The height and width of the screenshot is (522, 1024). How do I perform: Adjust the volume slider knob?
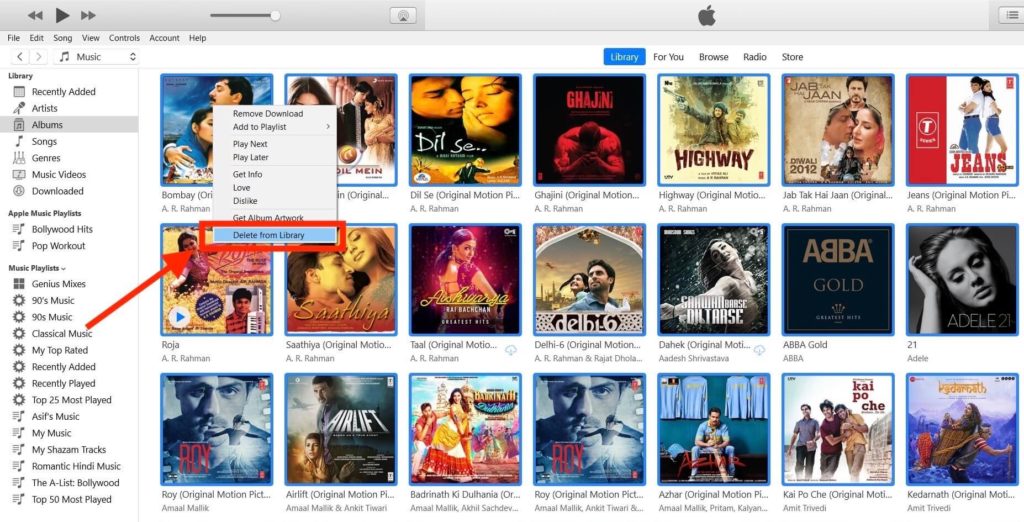point(275,15)
